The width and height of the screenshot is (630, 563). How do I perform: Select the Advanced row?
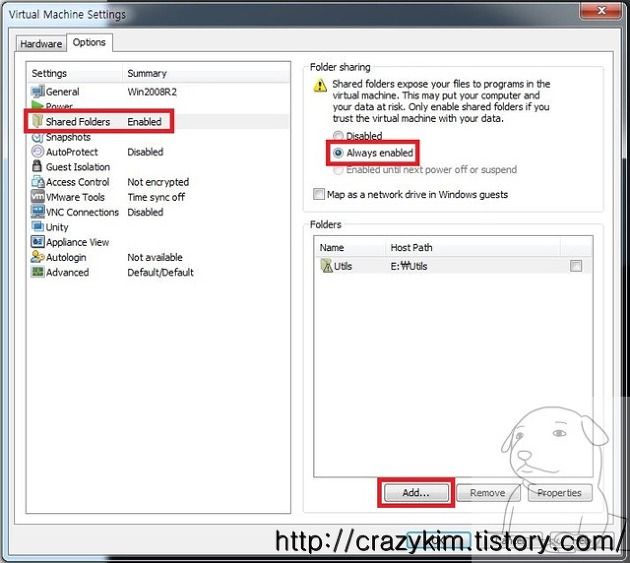159,272
